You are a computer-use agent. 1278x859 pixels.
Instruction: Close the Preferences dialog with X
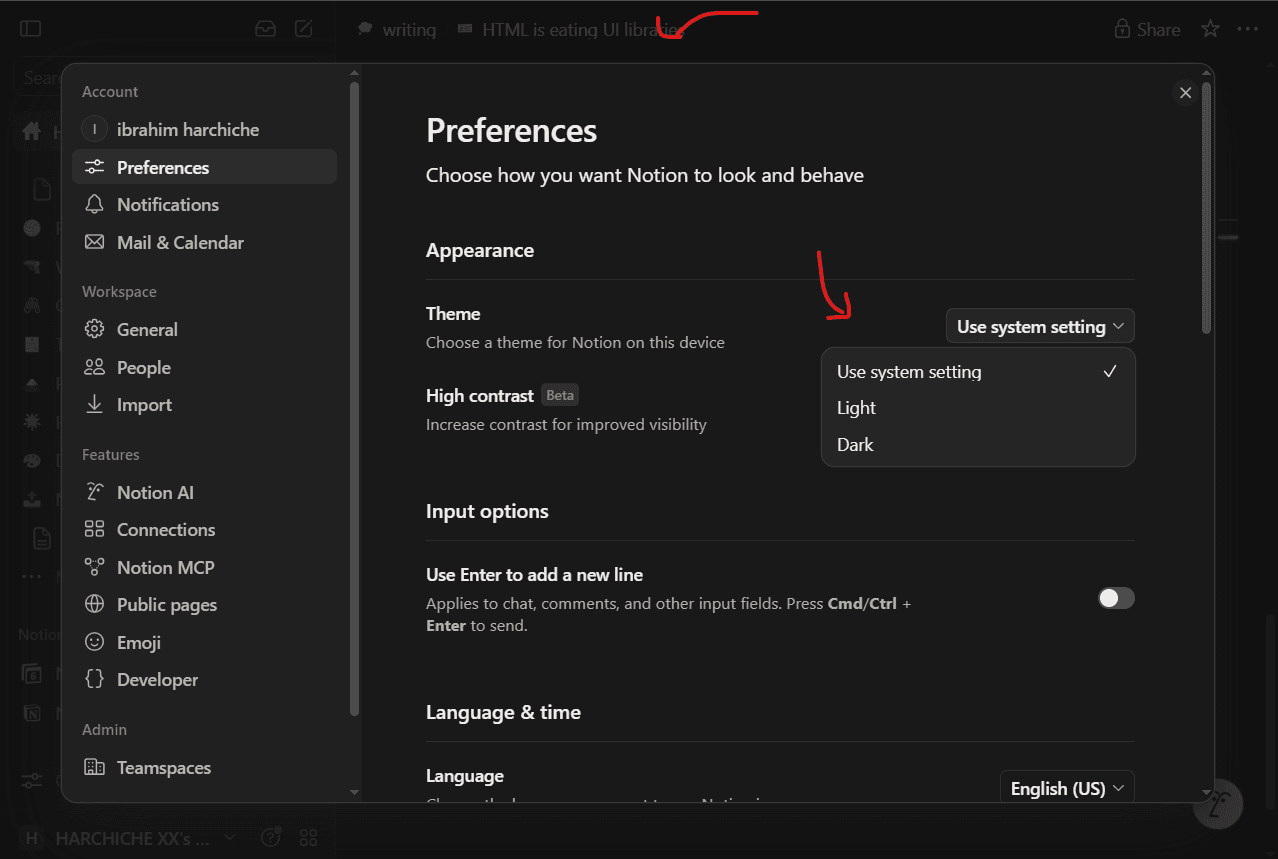click(x=1185, y=93)
